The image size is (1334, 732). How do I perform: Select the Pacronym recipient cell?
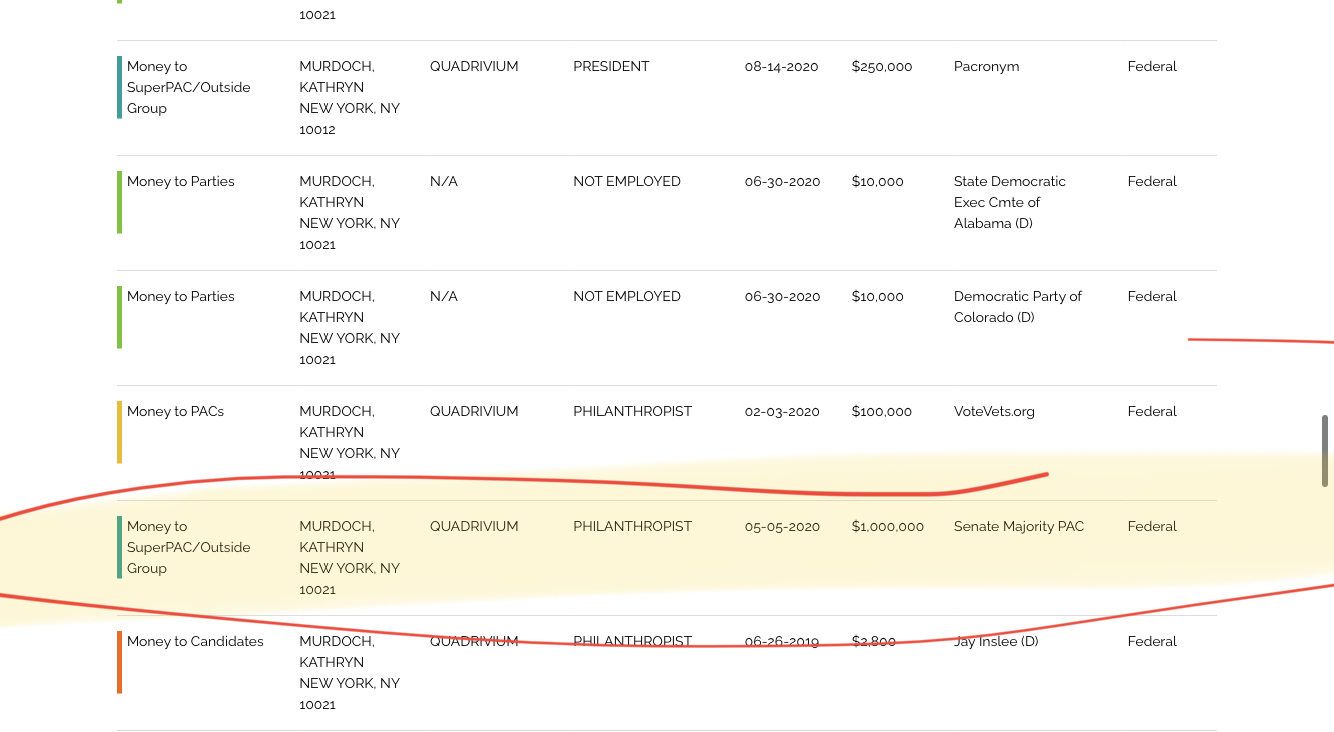point(986,66)
